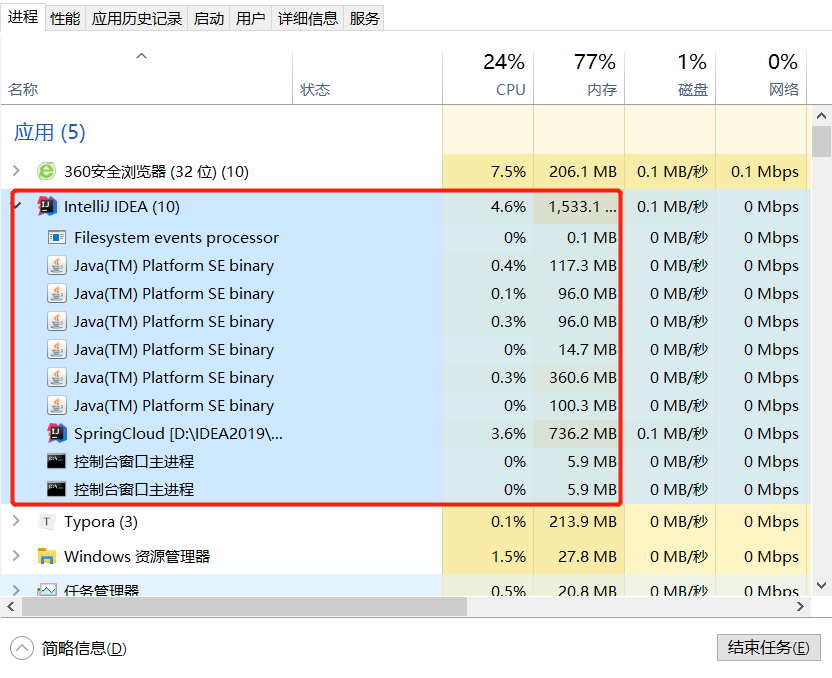Collapse the IntelliJ IDEA process group
832x678 pixels.
(x=16, y=206)
